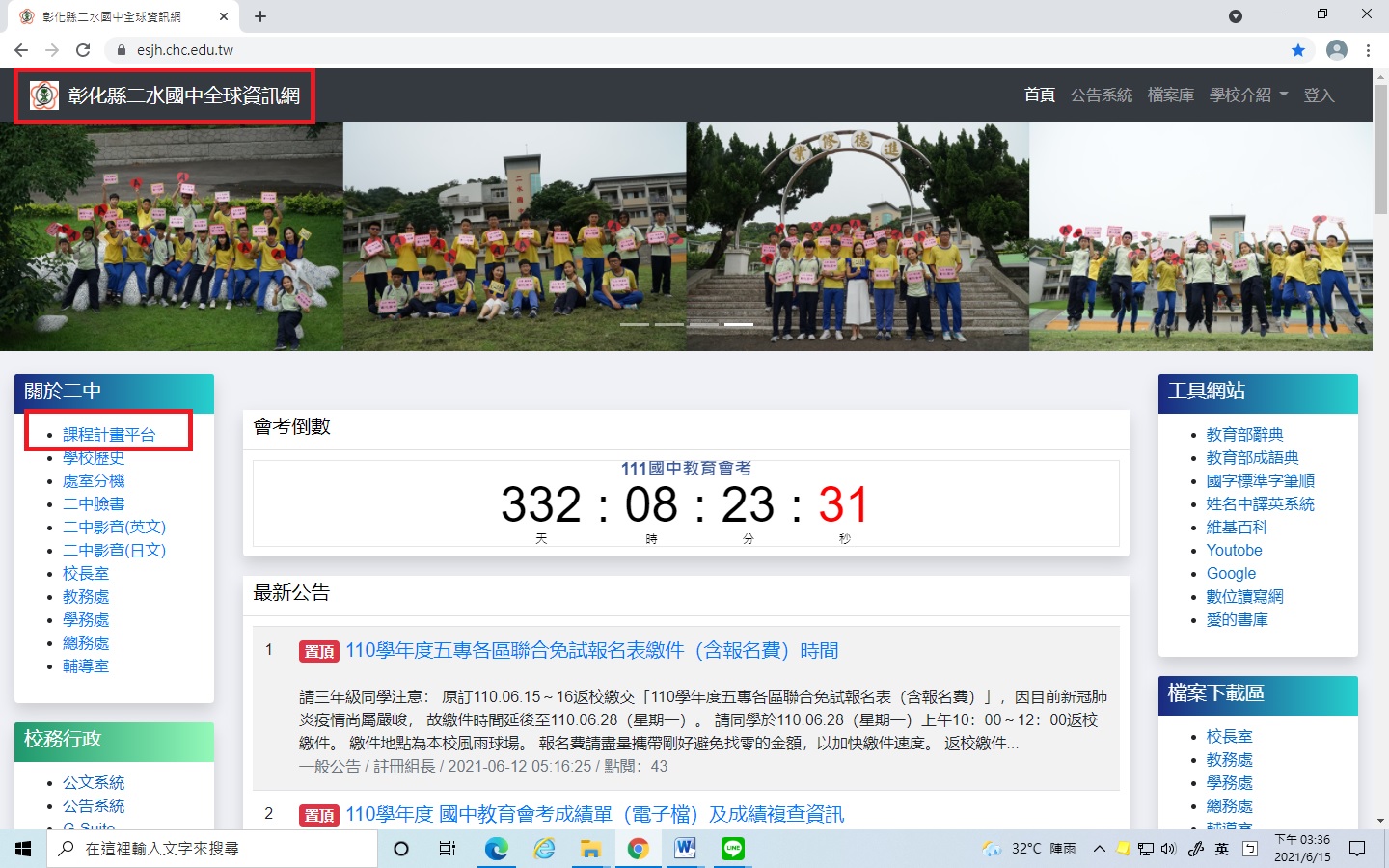The height and width of the screenshot is (868, 1389).
Task: Open the notification center icon
Action: 1357,849
